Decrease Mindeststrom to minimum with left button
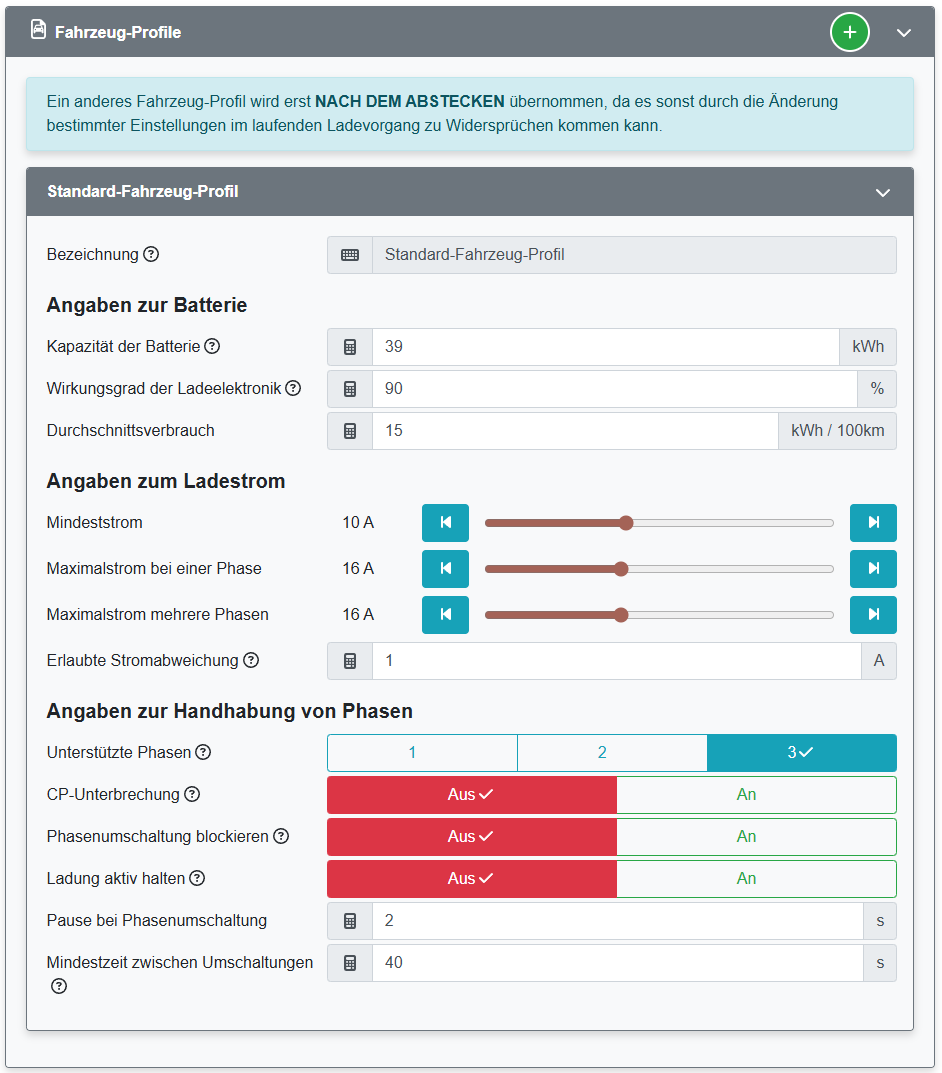 pyautogui.click(x=445, y=522)
